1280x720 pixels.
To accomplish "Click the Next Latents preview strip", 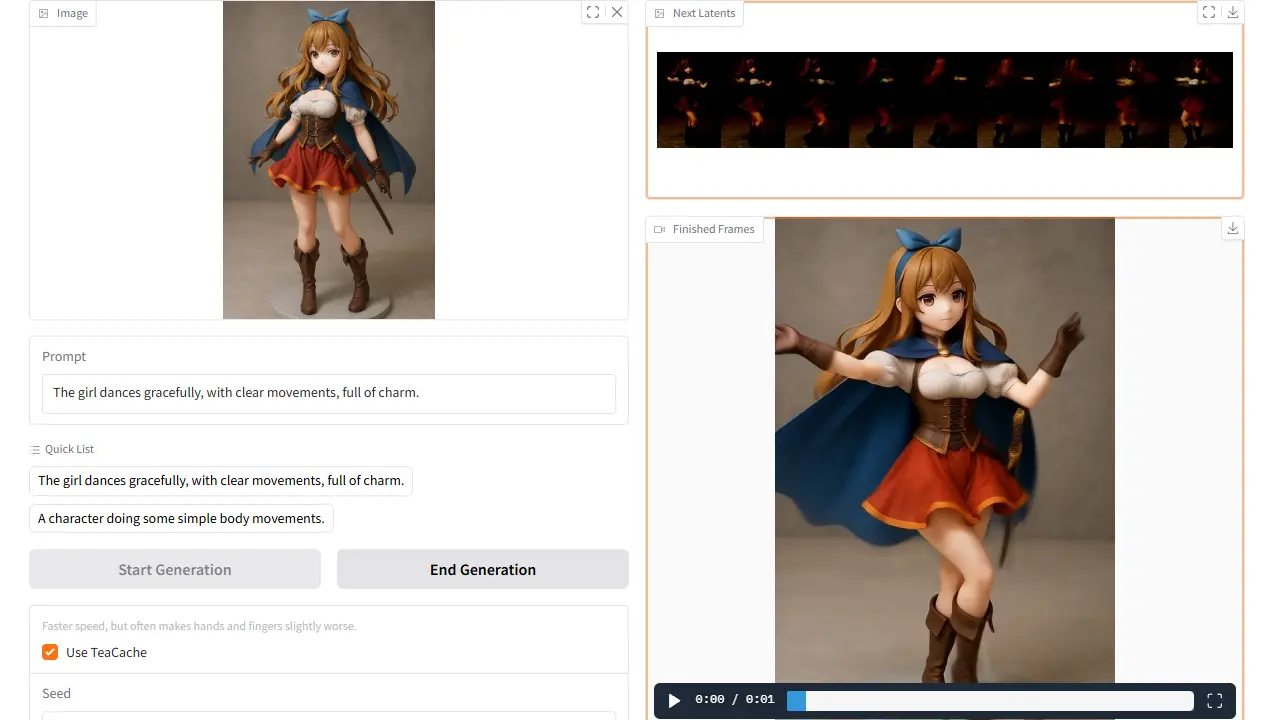I will coord(945,100).
